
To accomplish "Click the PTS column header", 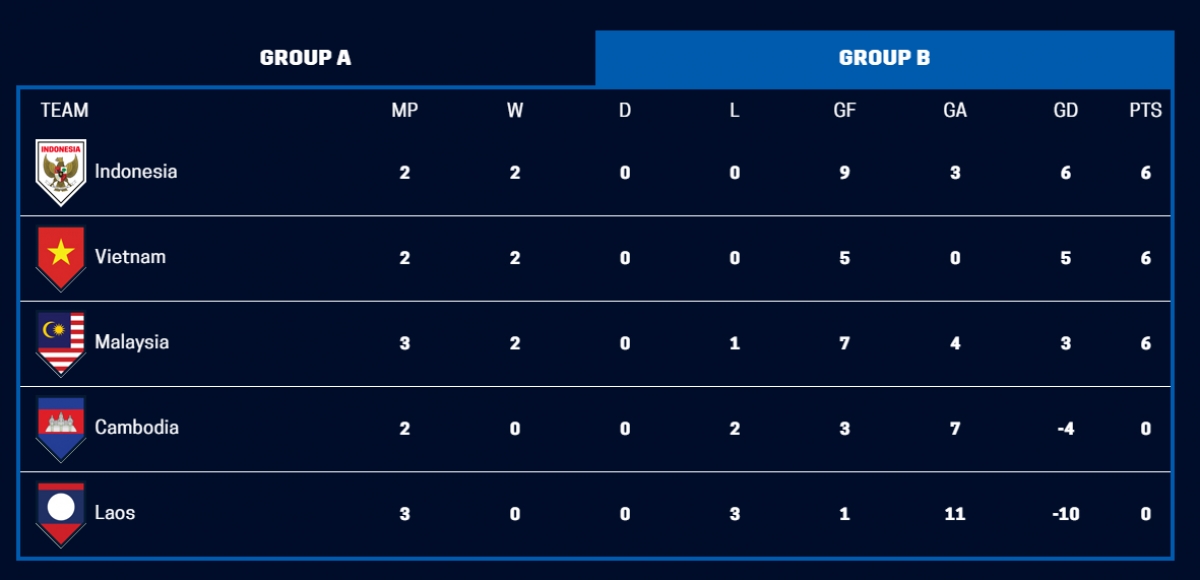I will [x=1146, y=111].
